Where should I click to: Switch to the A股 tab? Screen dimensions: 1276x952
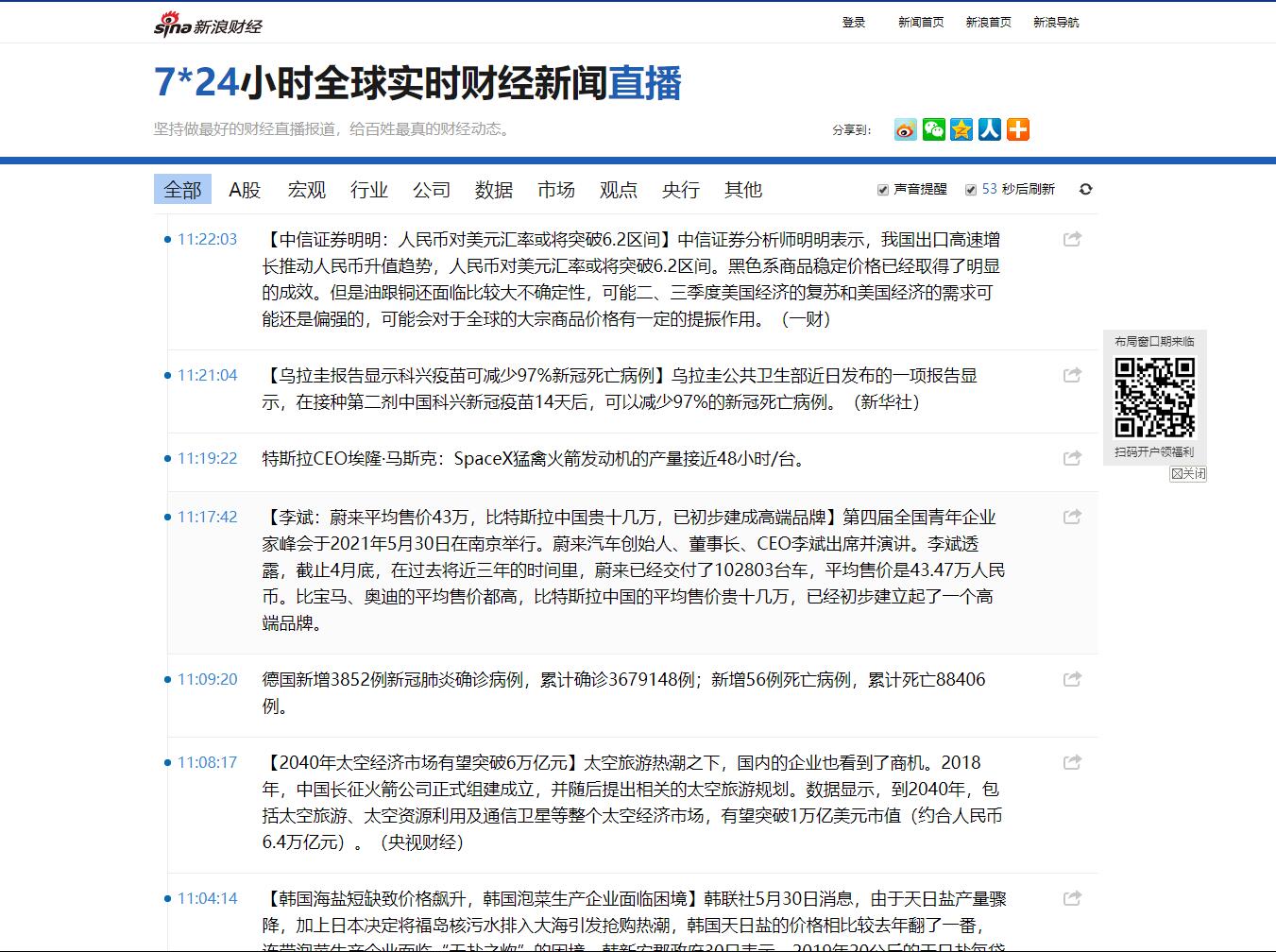point(245,190)
